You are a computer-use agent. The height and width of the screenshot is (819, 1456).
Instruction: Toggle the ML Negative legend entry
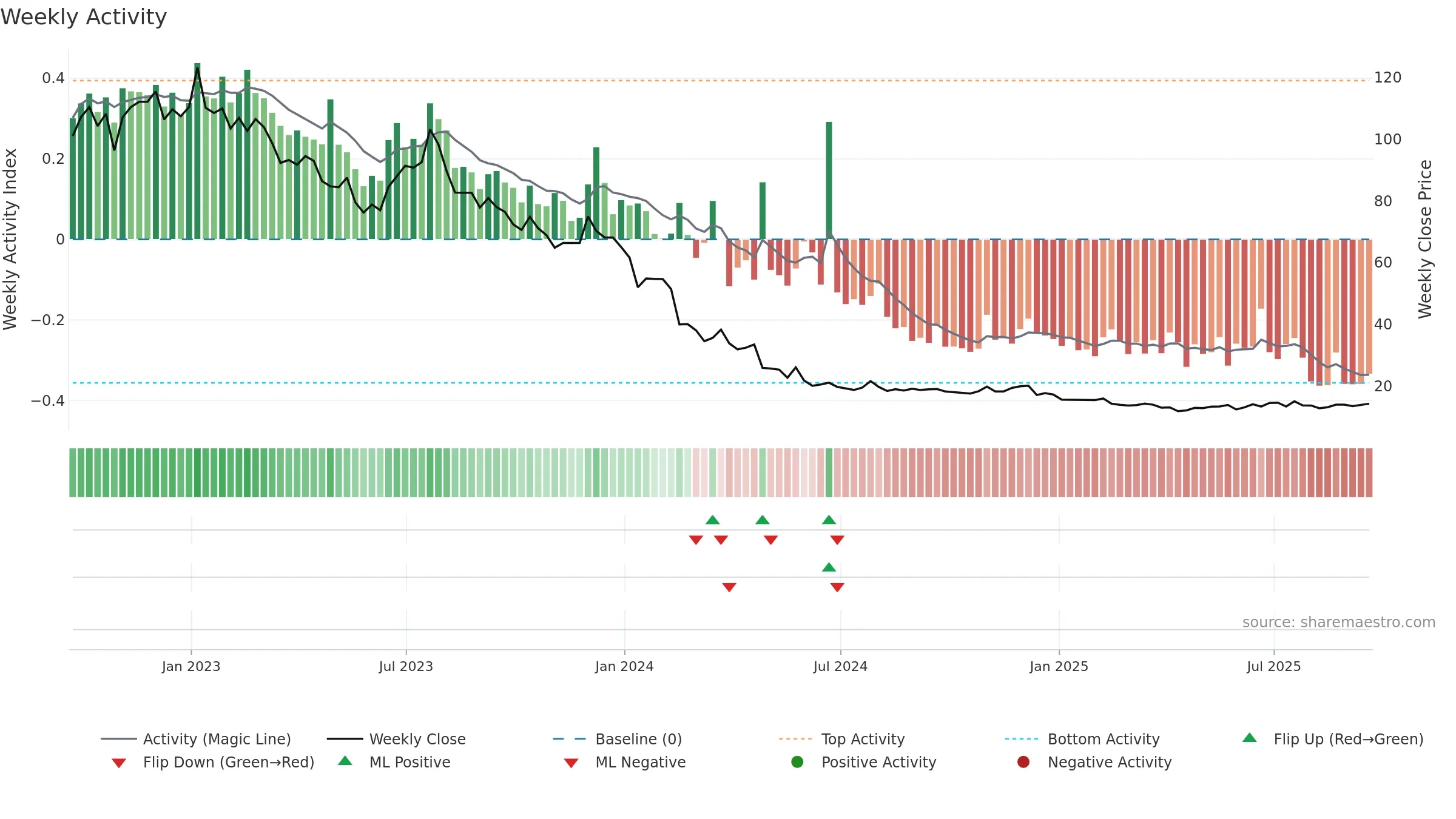[x=625, y=762]
